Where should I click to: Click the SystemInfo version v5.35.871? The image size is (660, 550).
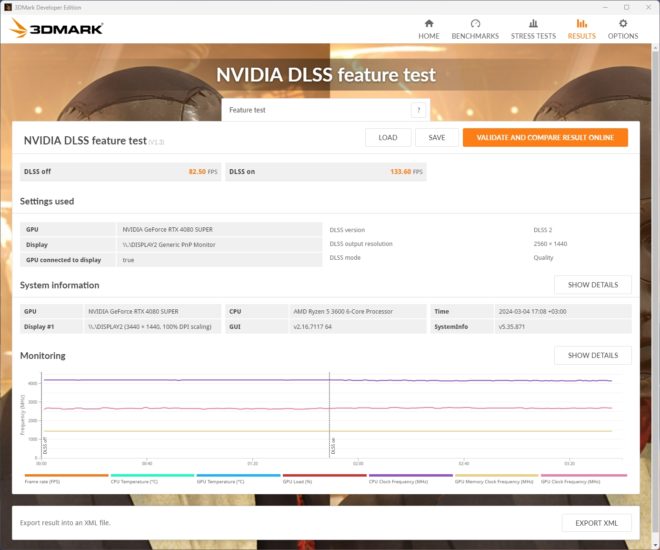(511, 327)
